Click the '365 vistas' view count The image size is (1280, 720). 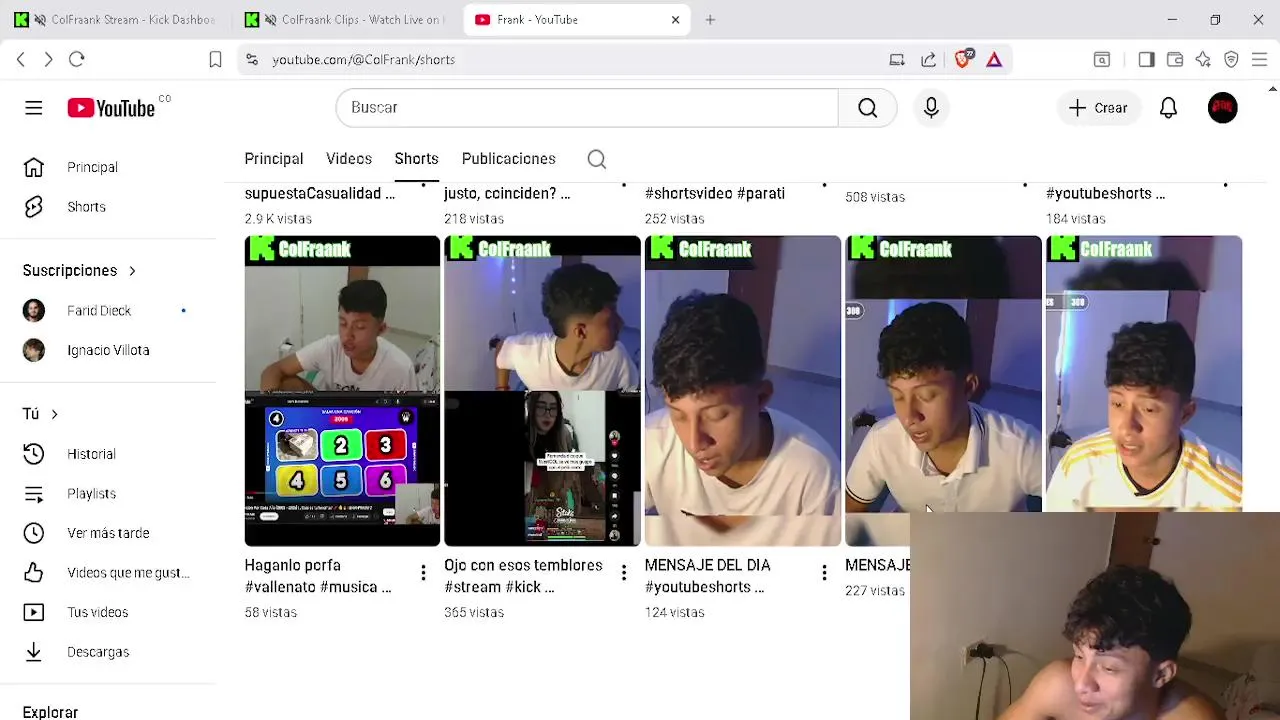coord(474,612)
